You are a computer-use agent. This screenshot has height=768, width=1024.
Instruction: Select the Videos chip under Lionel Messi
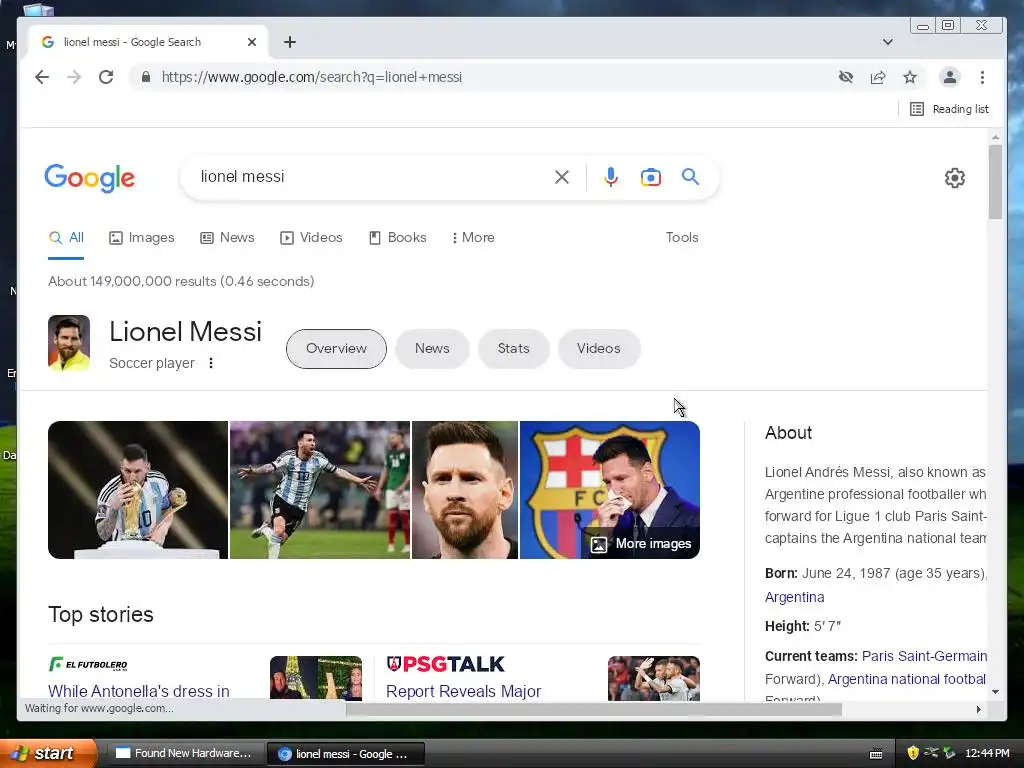[x=599, y=349]
